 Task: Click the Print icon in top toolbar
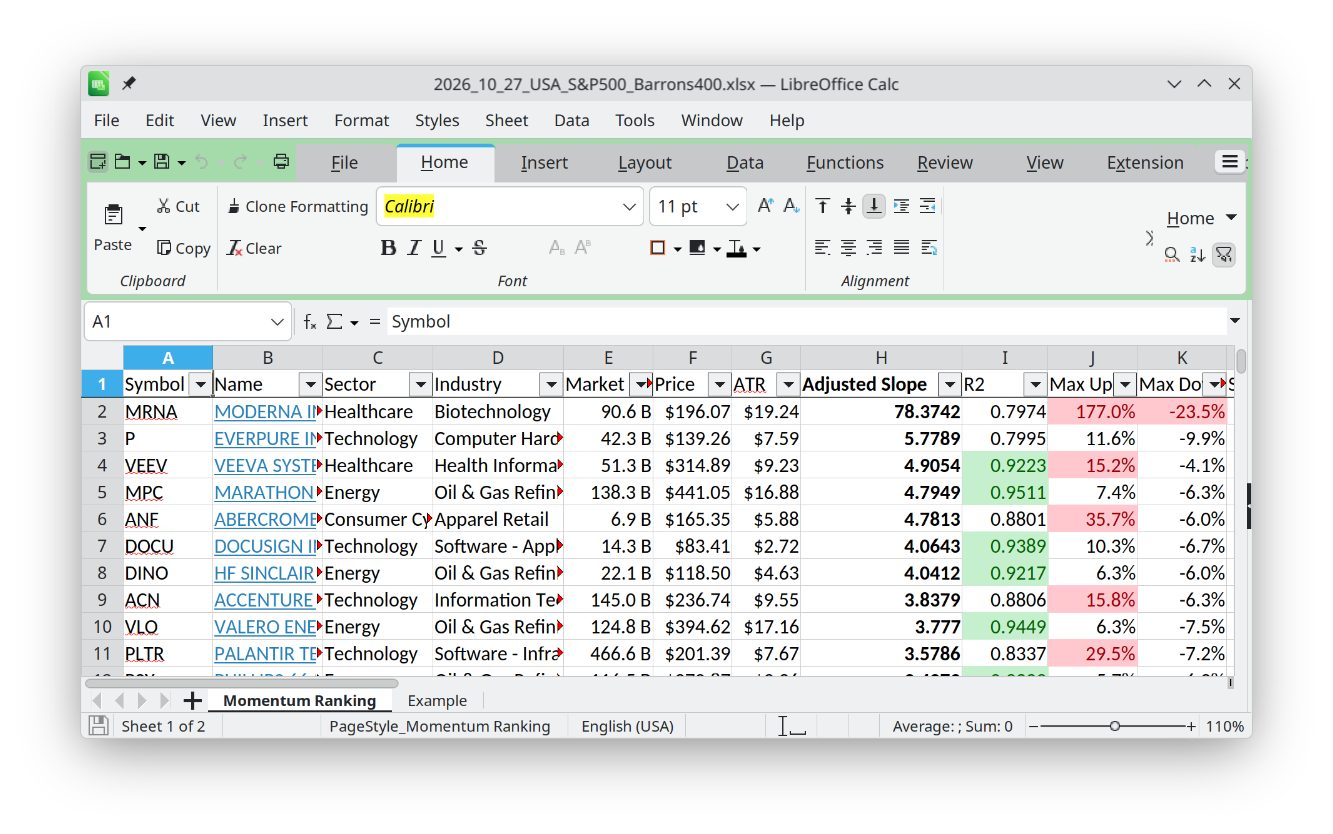pos(282,162)
